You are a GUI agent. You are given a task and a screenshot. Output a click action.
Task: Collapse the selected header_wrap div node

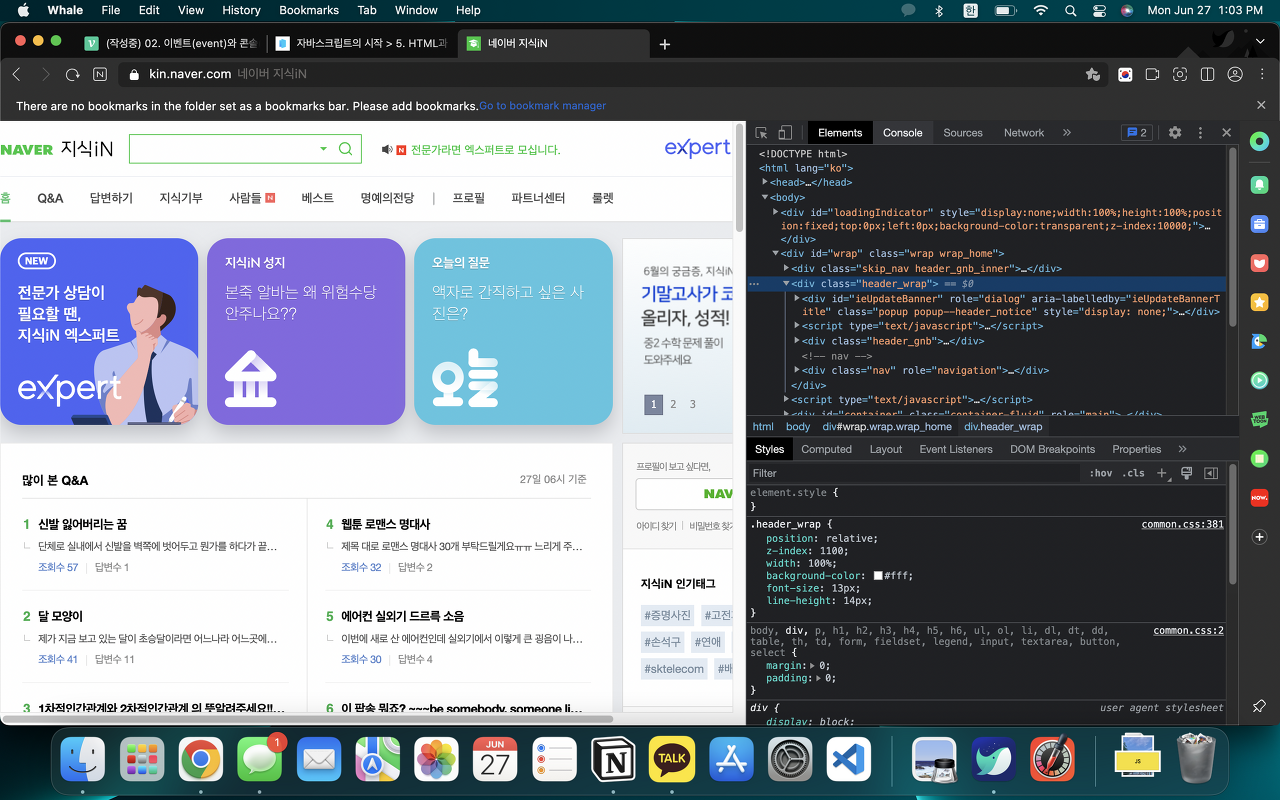coord(786,284)
